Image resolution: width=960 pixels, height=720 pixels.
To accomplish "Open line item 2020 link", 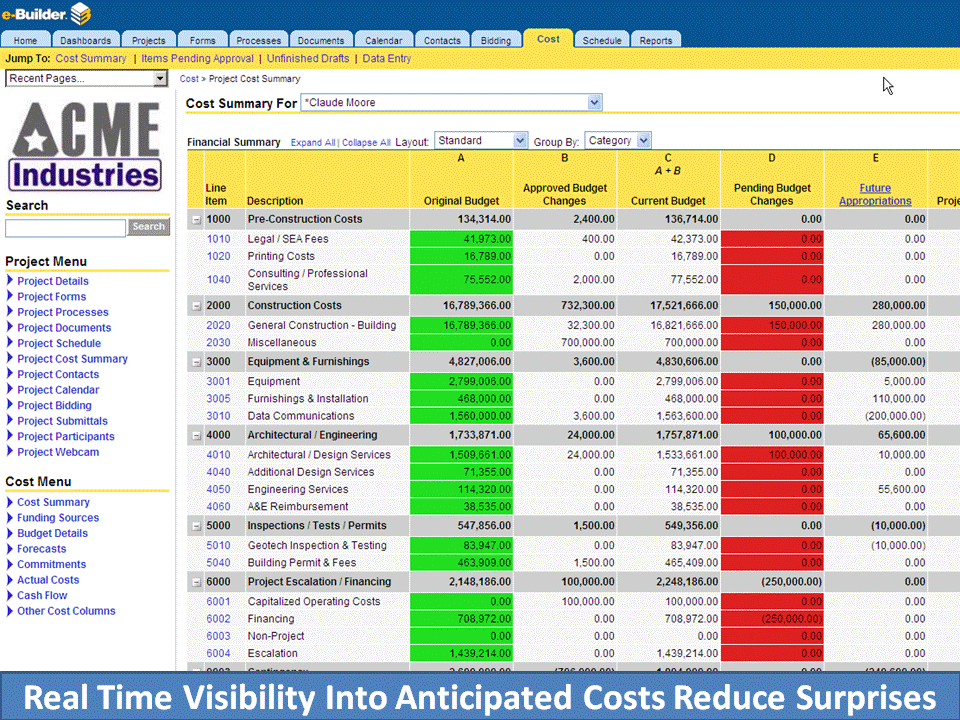I will coord(218,325).
